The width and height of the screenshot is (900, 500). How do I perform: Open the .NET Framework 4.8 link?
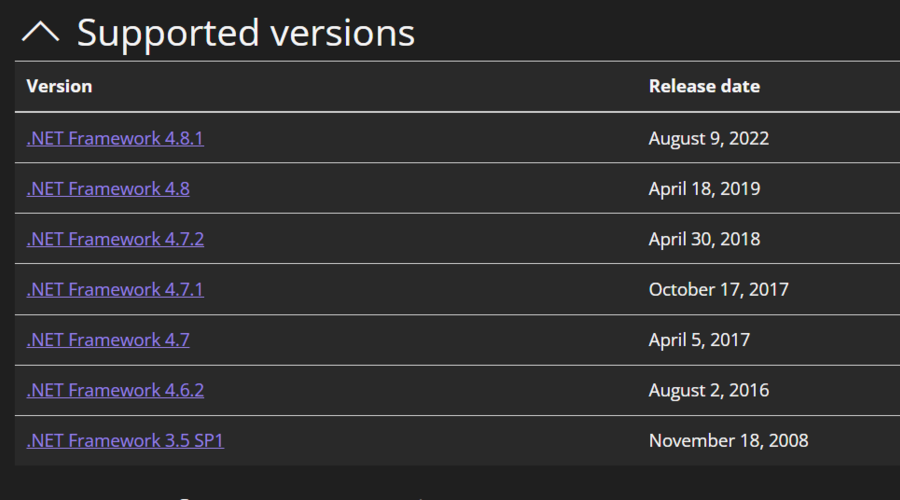[108, 188]
